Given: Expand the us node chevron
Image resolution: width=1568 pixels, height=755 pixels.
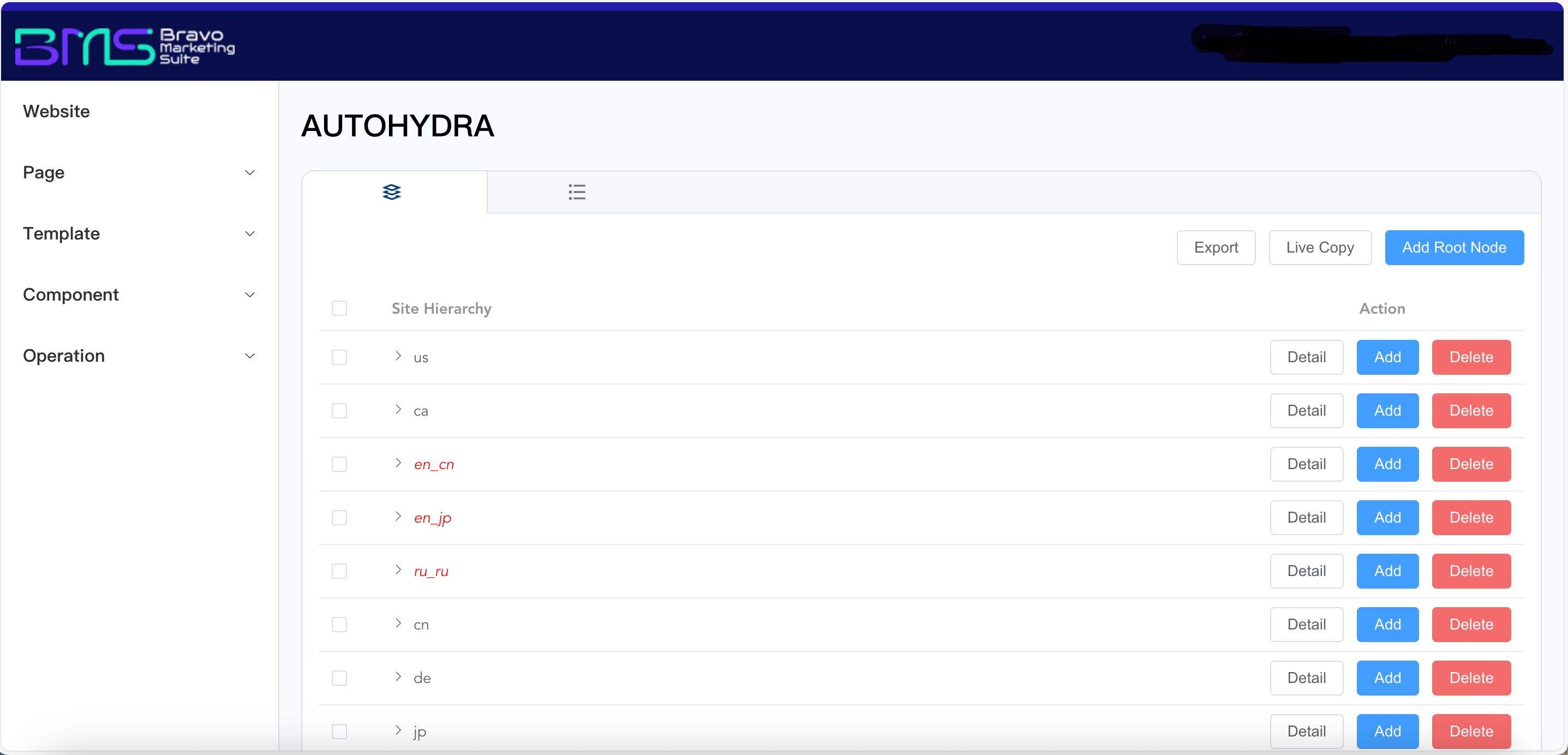Looking at the screenshot, I should (x=398, y=356).
